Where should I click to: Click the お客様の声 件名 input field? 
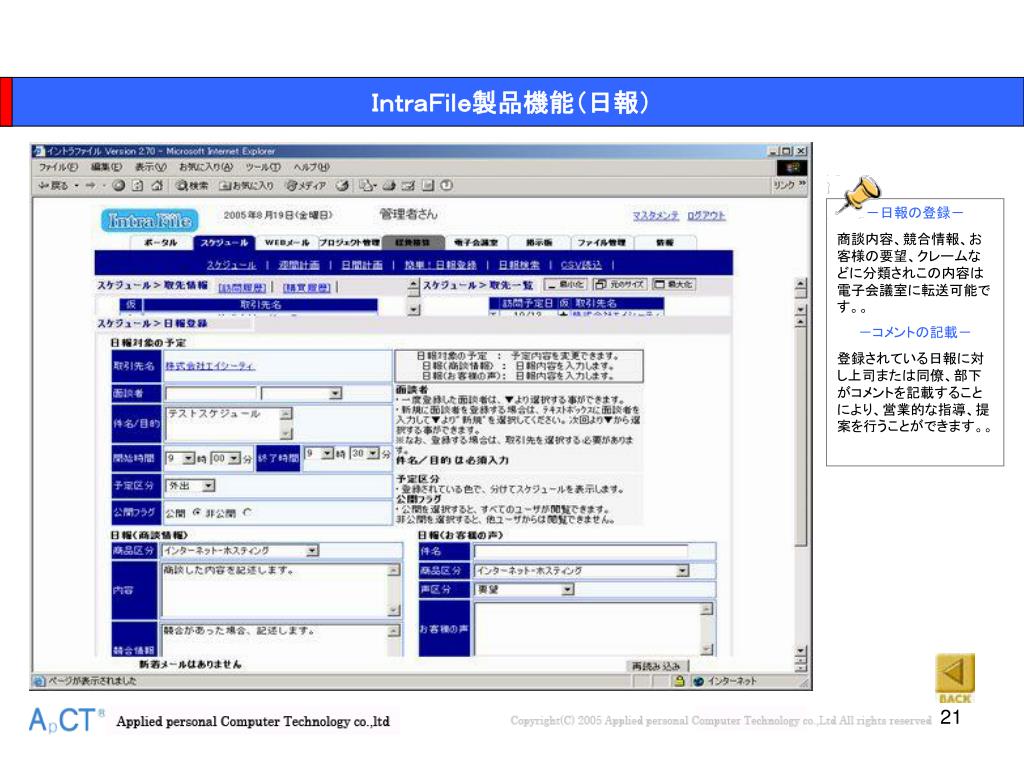(581, 552)
